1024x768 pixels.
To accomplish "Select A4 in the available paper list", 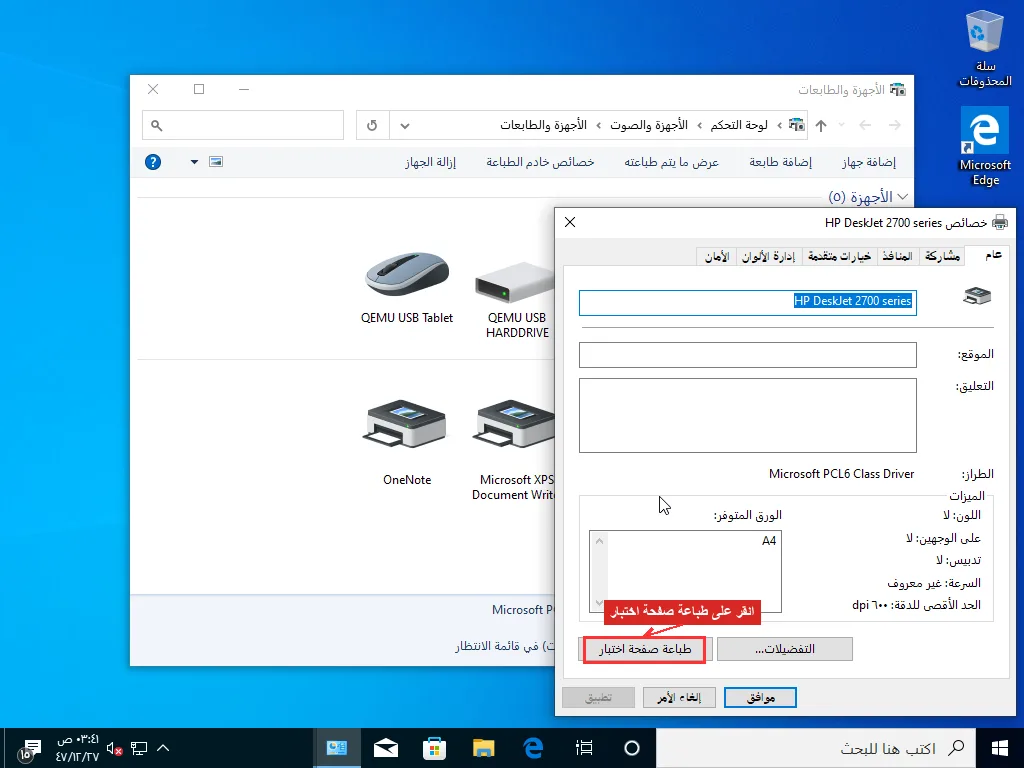I will [x=769, y=541].
